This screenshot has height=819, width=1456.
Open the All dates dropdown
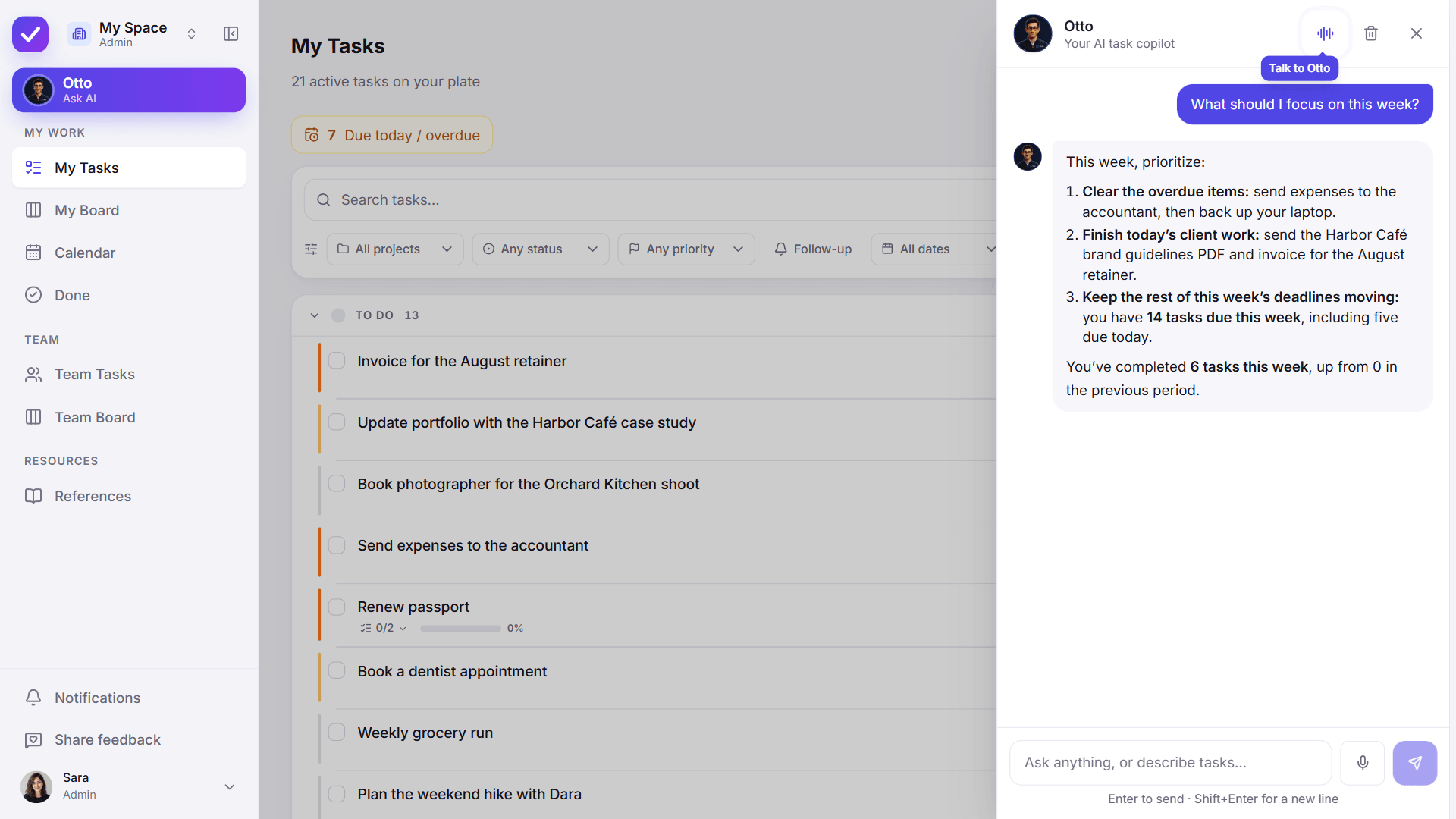[x=934, y=249]
